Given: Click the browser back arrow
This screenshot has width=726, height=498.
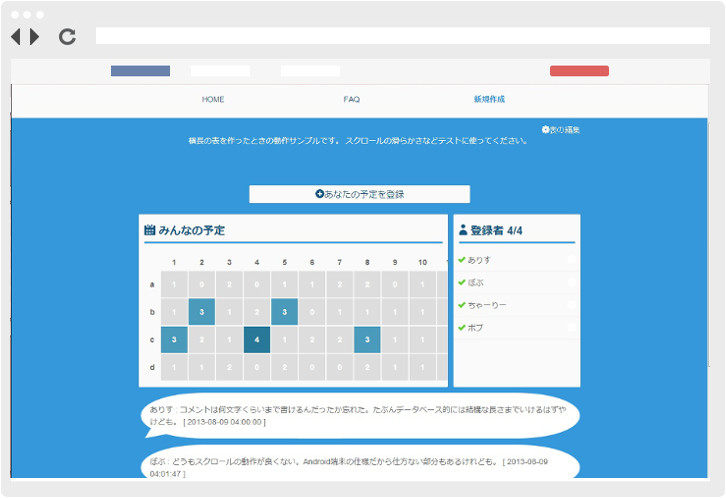Looking at the screenshot, I should click(16, 37).
